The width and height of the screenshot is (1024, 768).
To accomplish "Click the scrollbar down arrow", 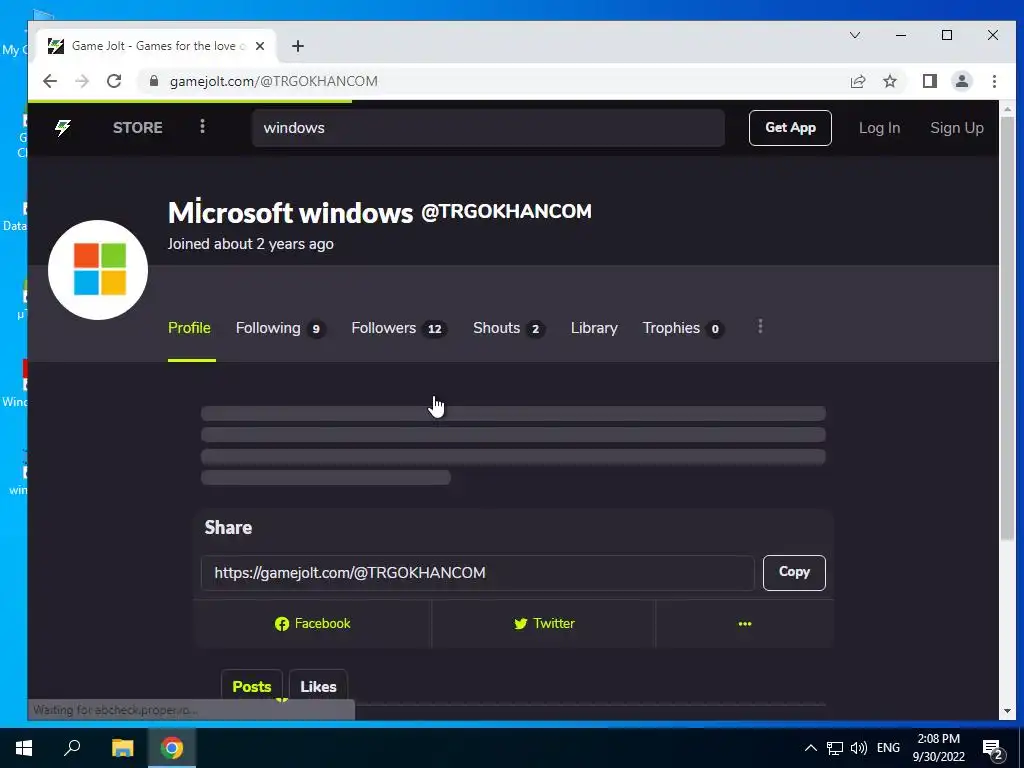I will click(1007, 711).
